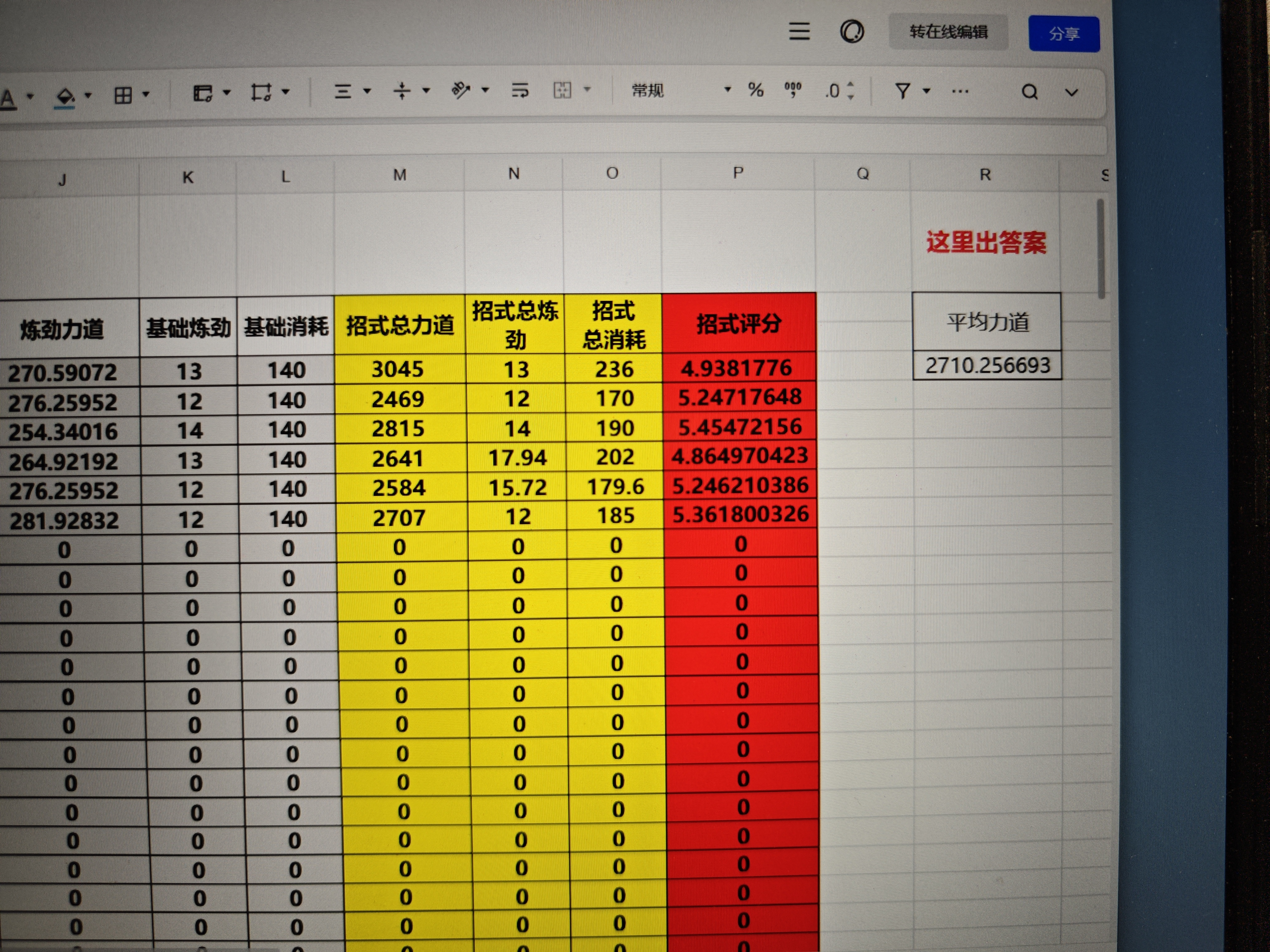This screenshot has width=1270, height=952.
Task: Open the 常规 number format dropdown
Action: click(x=681, y=90)
